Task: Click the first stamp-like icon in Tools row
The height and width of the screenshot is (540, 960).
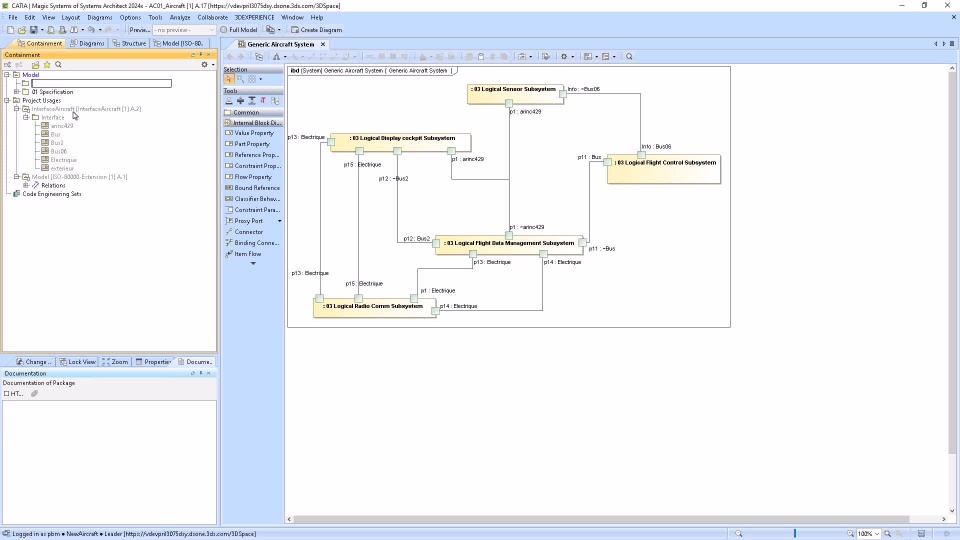Action: (x=229, y=100)
